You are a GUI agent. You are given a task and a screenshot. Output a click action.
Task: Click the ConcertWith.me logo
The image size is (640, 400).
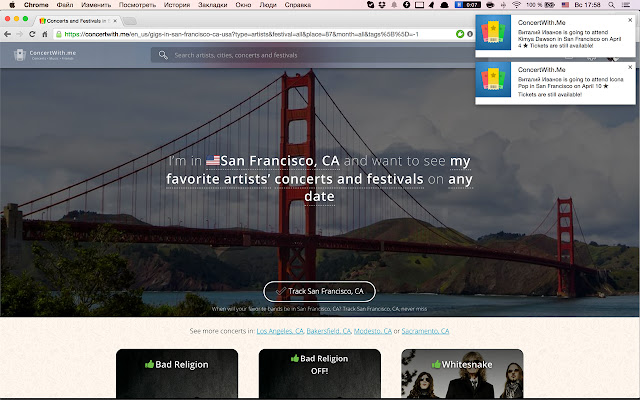click(x=45, y=55)
